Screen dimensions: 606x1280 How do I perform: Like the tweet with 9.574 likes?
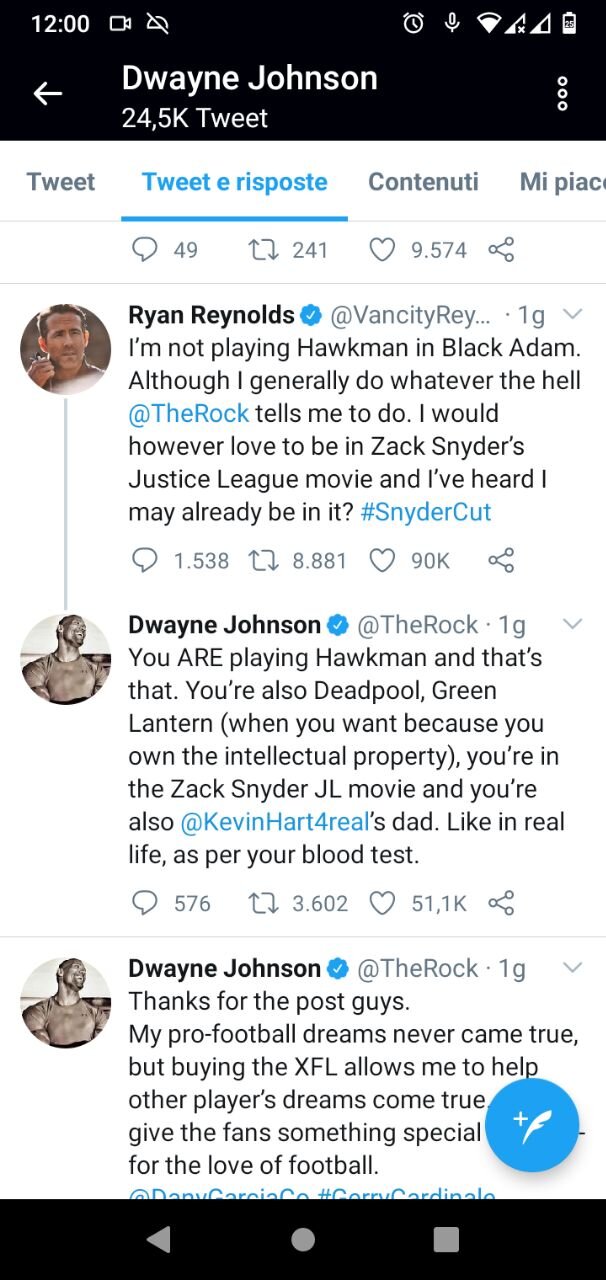(382, 250)
